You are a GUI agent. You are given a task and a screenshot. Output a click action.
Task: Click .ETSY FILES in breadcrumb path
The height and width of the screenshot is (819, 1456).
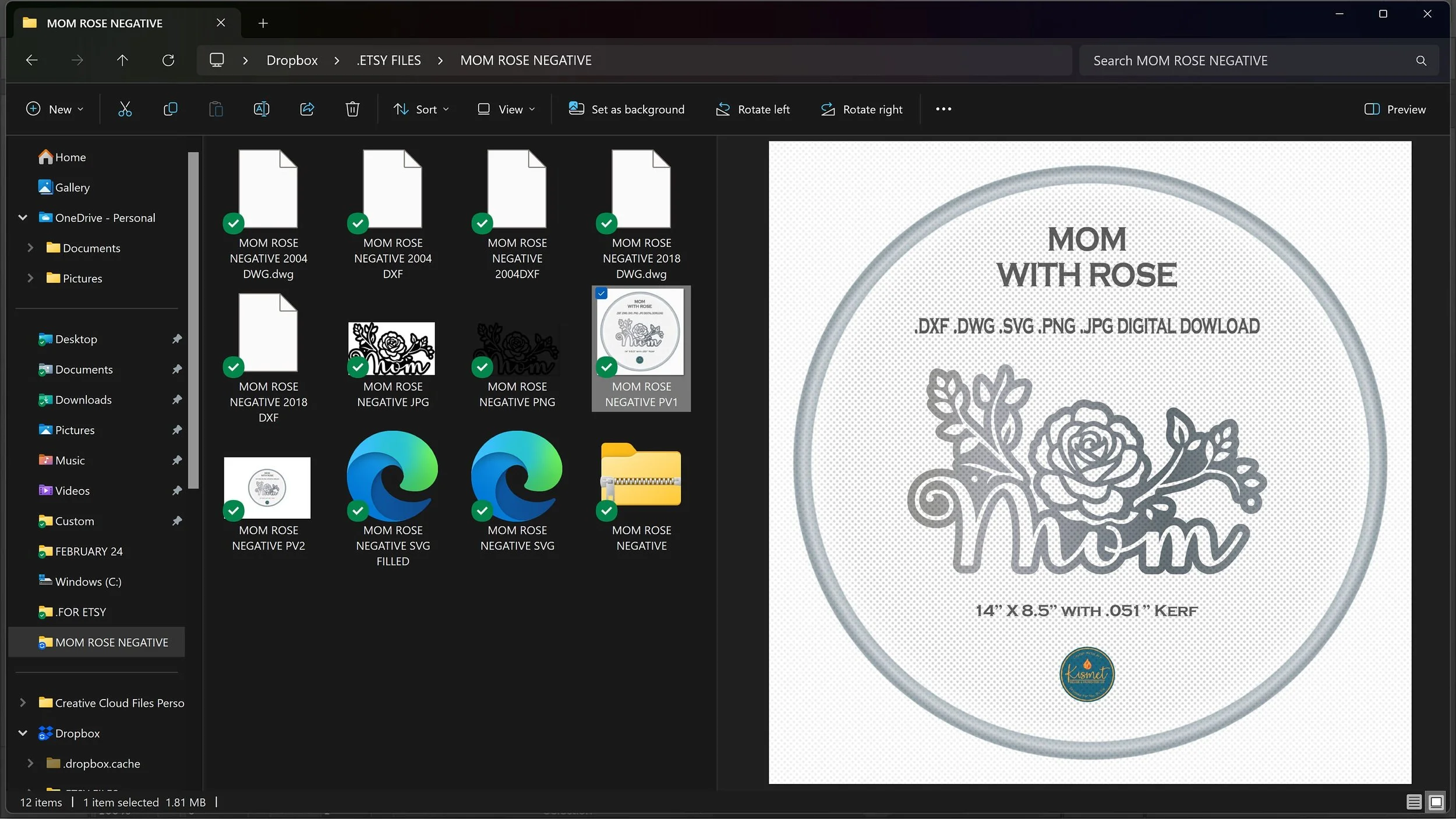click(388, 60)
